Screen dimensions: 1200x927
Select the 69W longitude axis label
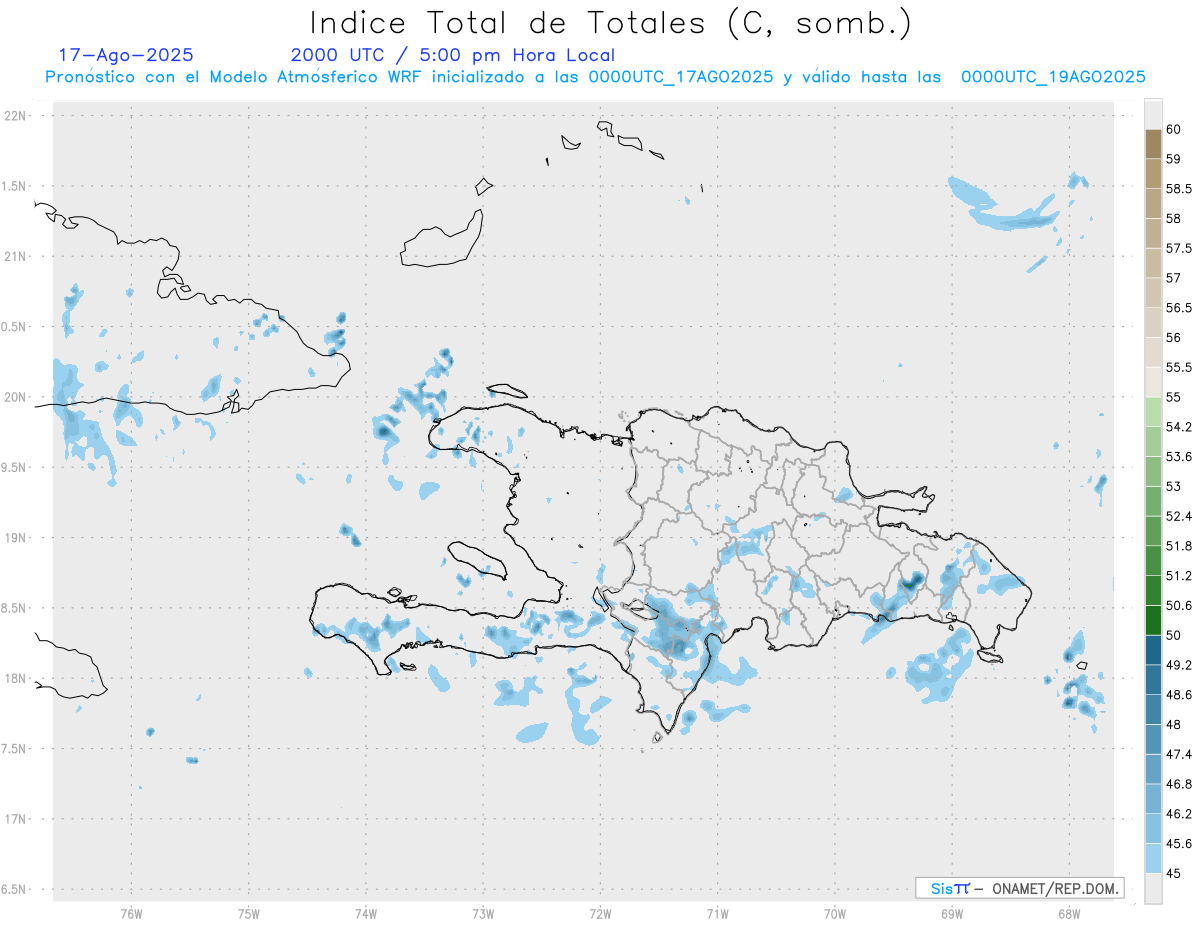(952, 914)
